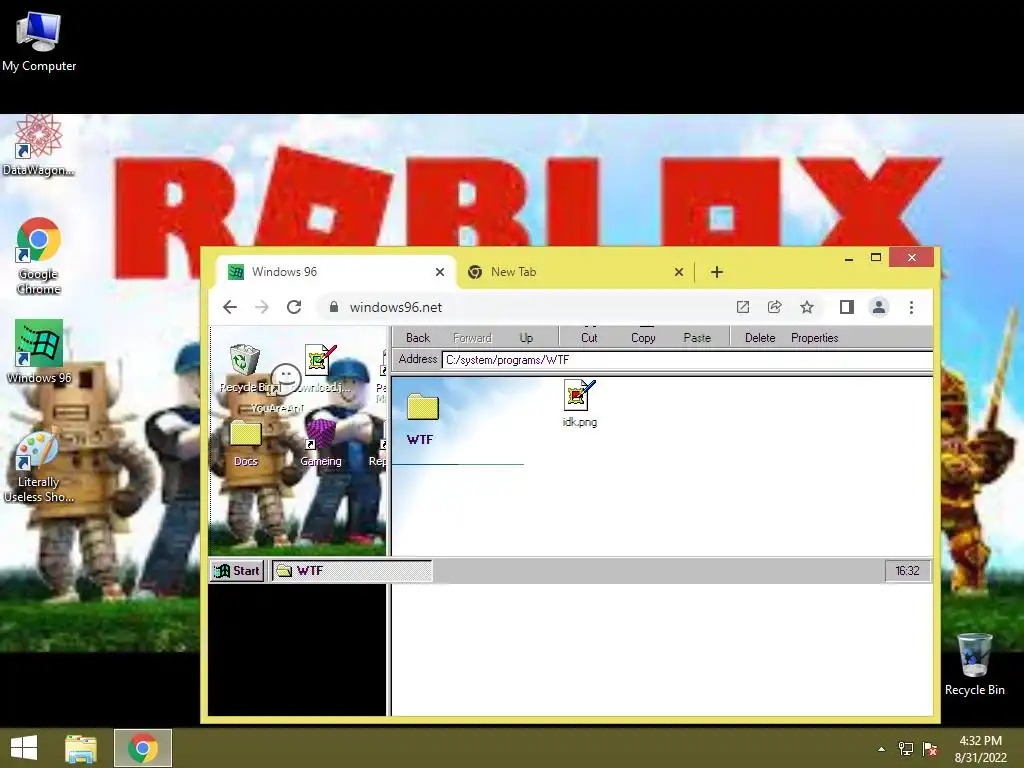
Task: Select idk.png file in explorer
Action: tap(579, 404)
